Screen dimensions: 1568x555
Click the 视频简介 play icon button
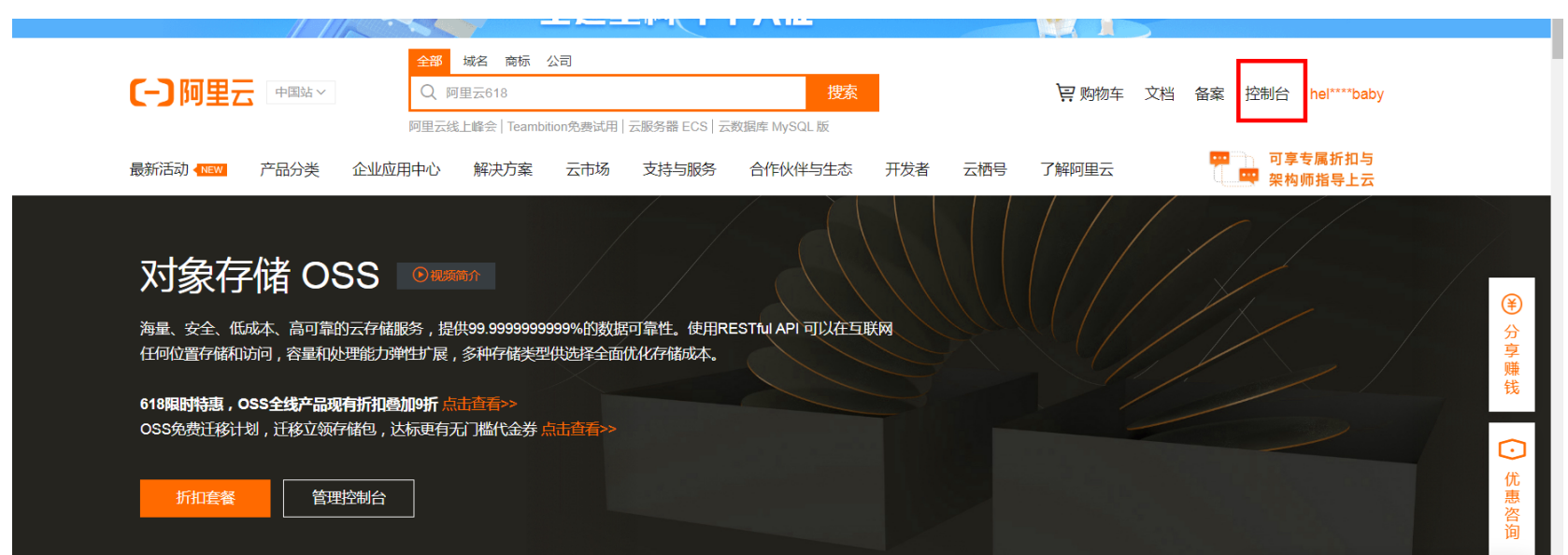(446, 276)
